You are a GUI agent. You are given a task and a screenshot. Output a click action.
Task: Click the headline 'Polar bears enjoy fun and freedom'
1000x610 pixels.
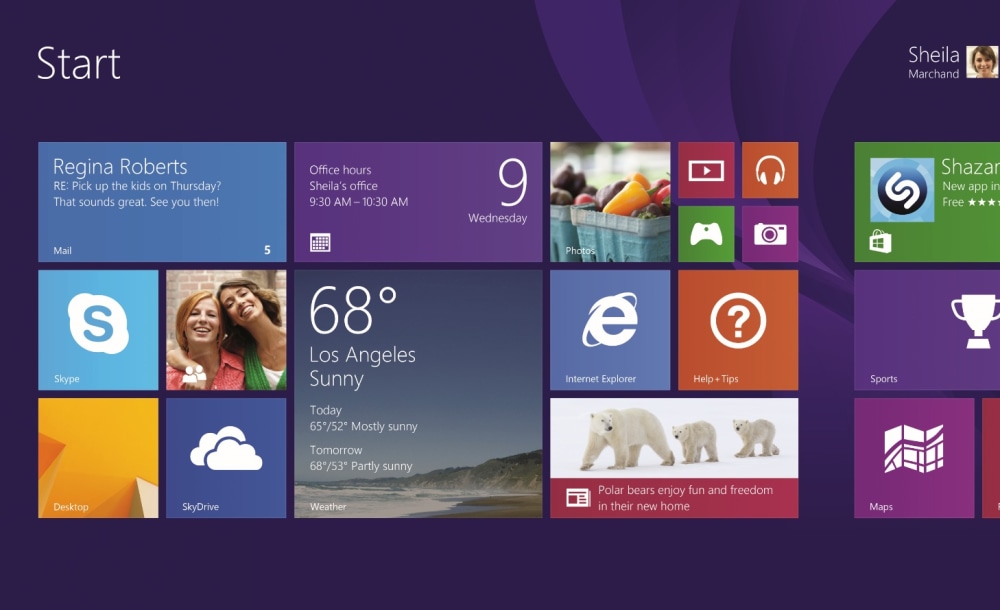pyautogui.click(x=685, y=490)
